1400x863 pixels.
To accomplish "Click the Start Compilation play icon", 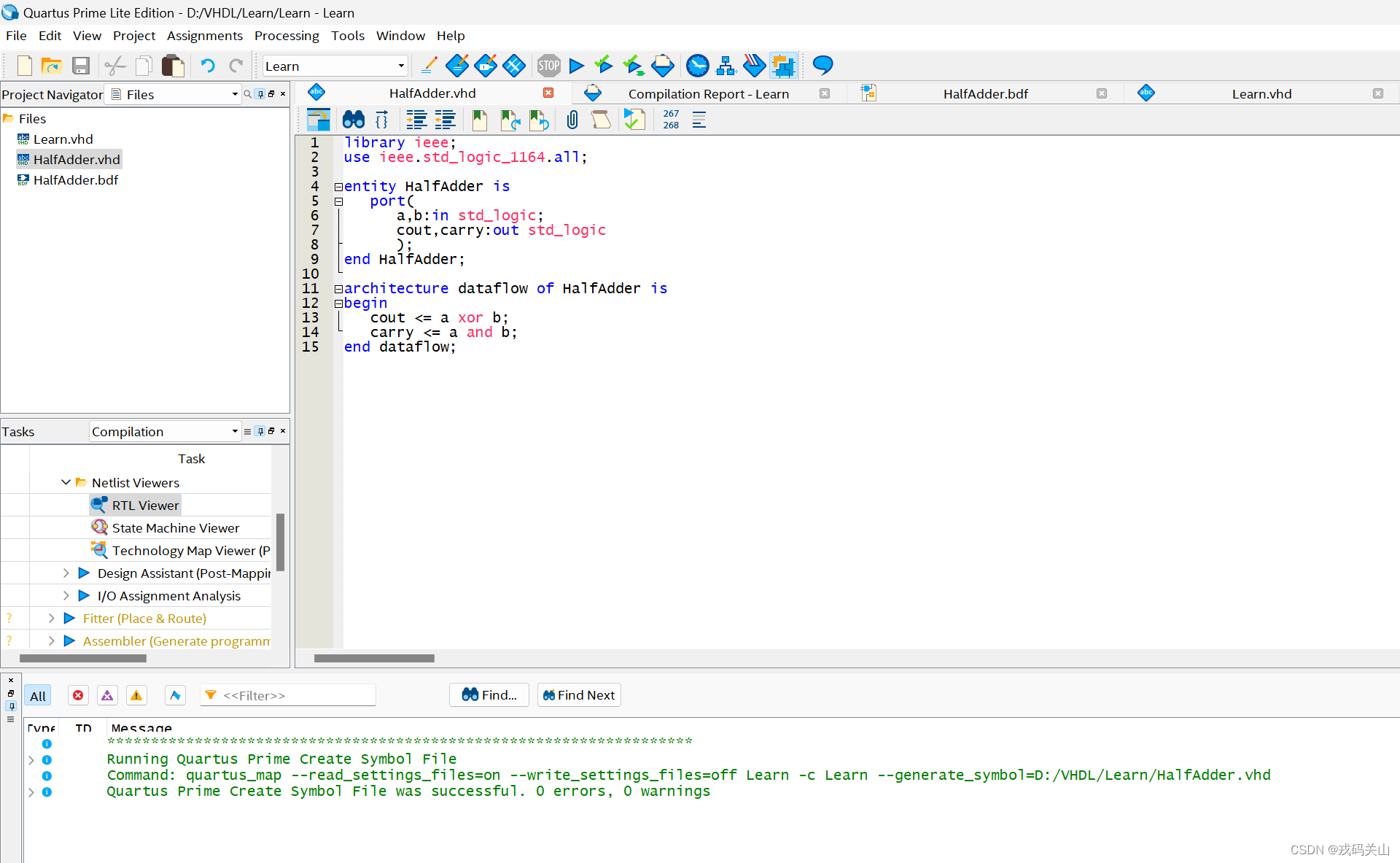I will 576,66.
